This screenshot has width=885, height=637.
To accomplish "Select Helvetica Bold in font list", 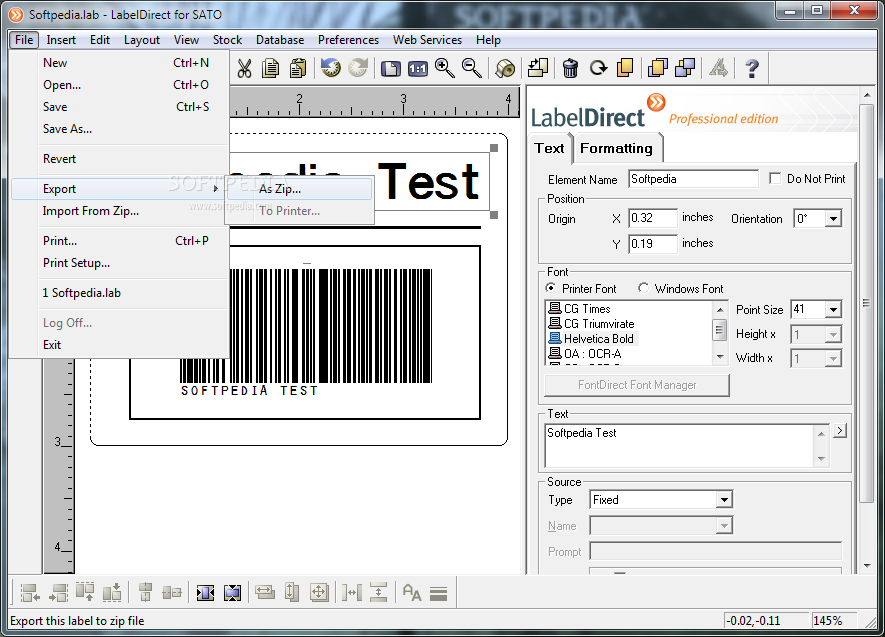I will (x=598, y=339).
